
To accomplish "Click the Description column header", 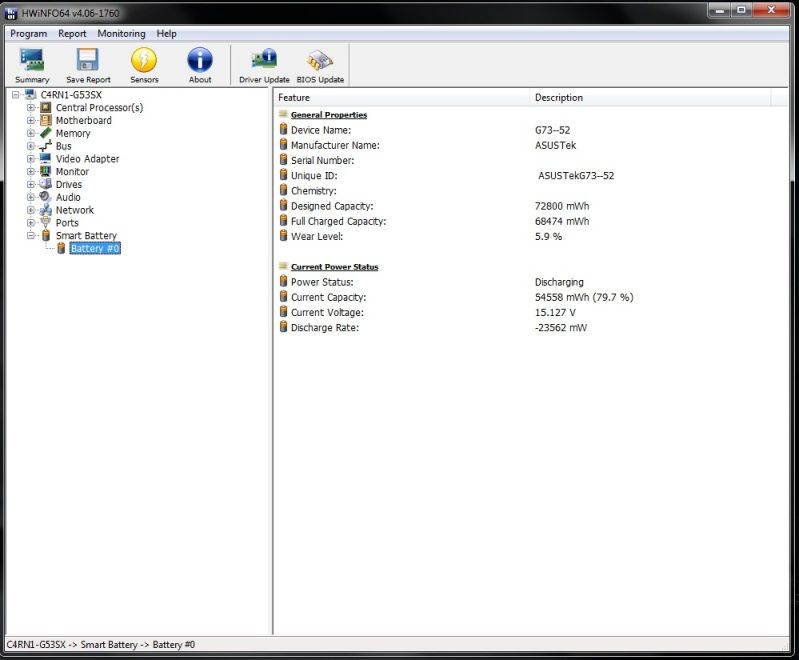I will point(650,97).
